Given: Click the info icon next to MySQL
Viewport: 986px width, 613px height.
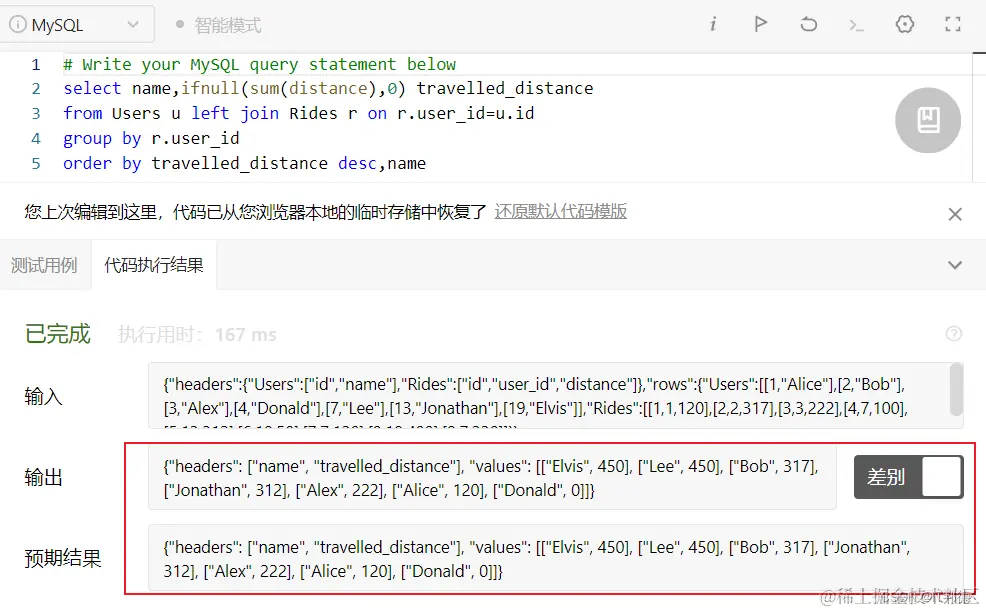Looking at the screenshot, I should 18,25.
